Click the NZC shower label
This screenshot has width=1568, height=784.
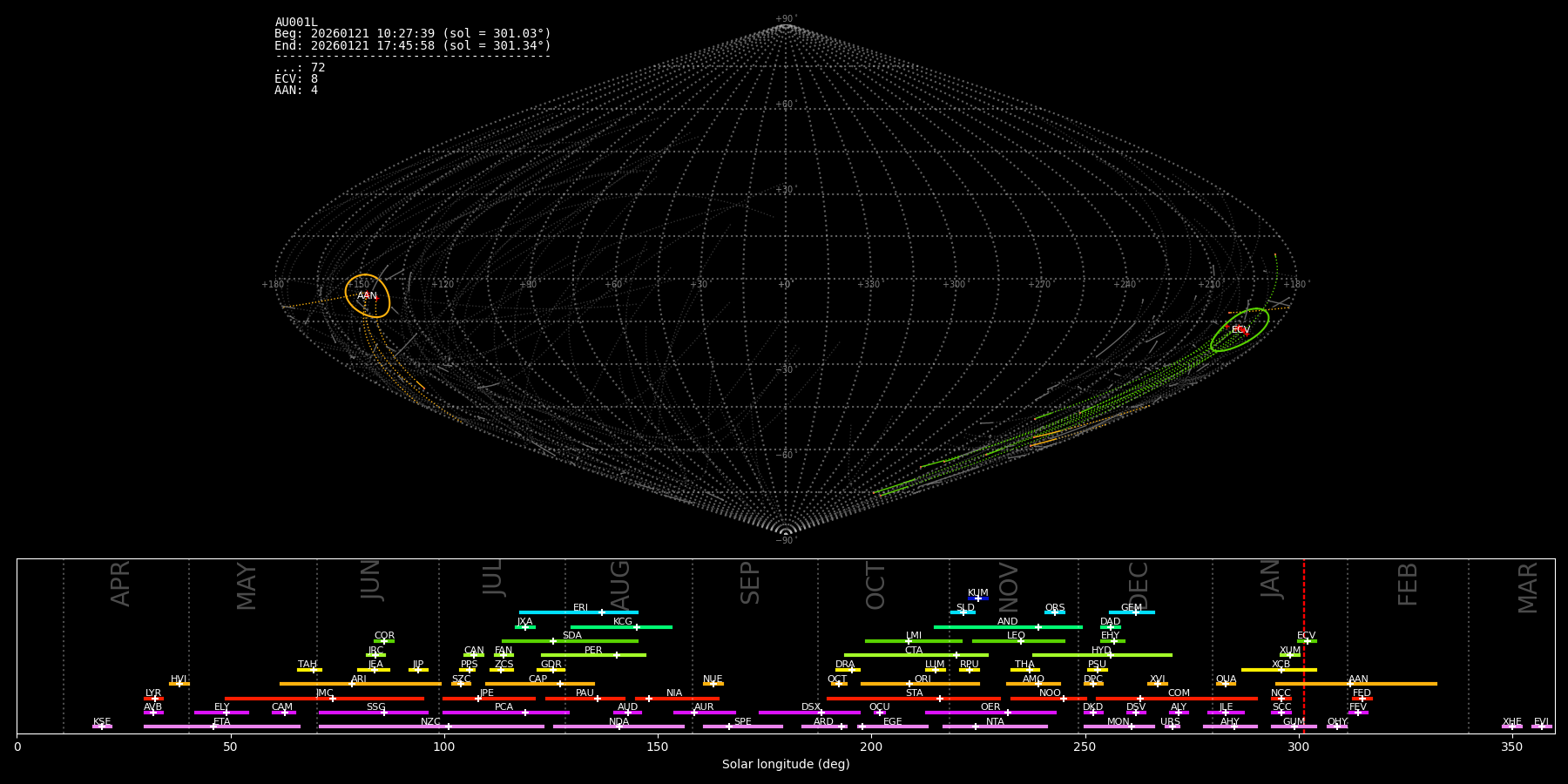coord(431,722)
